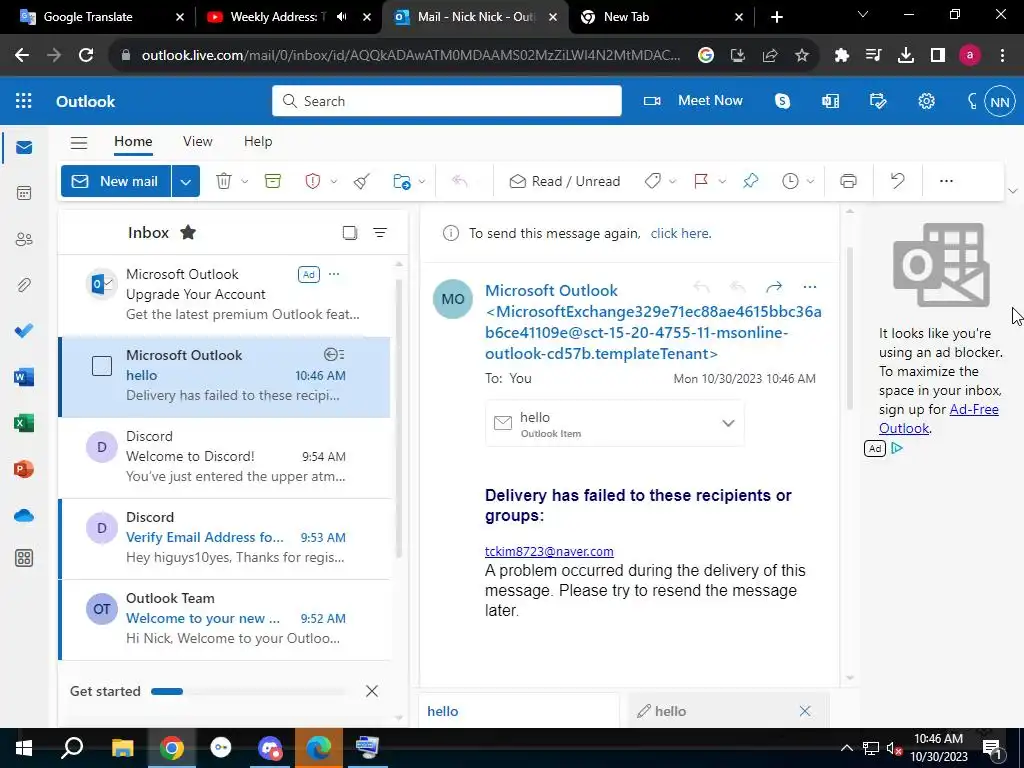Toggle the navigation pane hamburger
Image resolution: width=1024 pixels, height=768 pixels.
(x=79, y=142)
